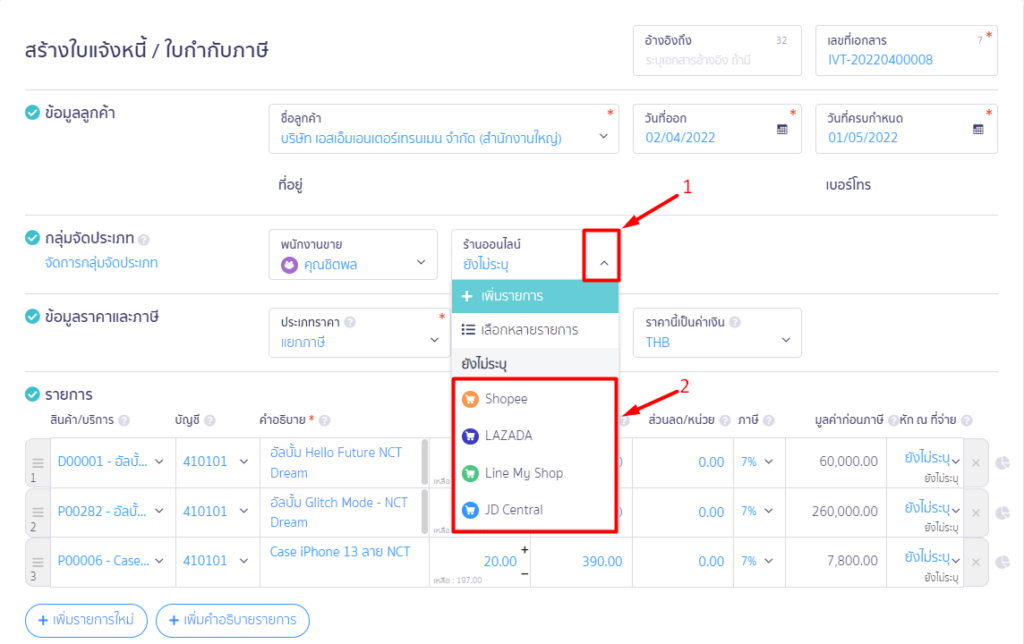Open the customer name dropdown
Image resolution: width=1024 pixels, height=644 pixels.
pos(603,137)
